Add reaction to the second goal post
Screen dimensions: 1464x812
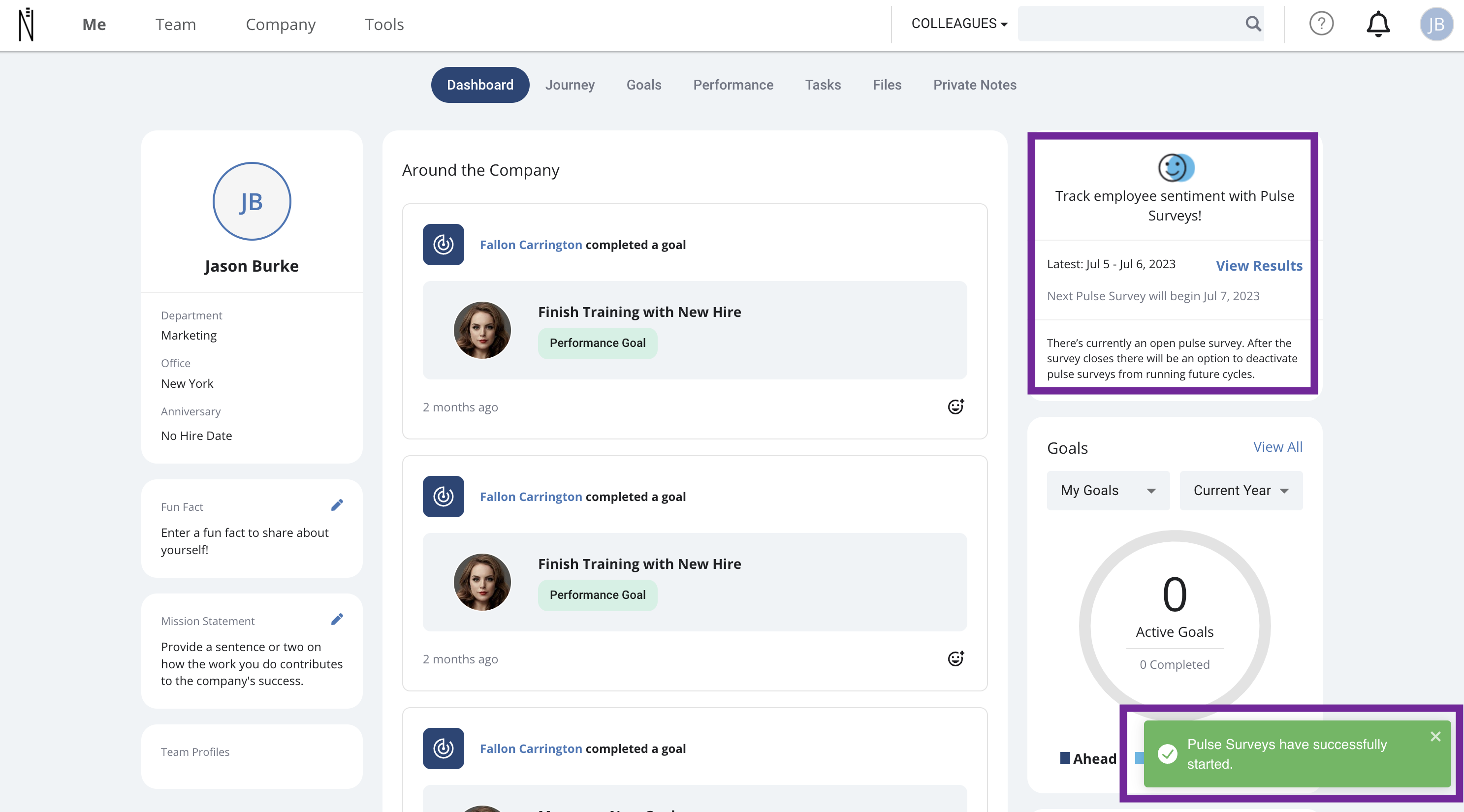(x=956, y=658)
